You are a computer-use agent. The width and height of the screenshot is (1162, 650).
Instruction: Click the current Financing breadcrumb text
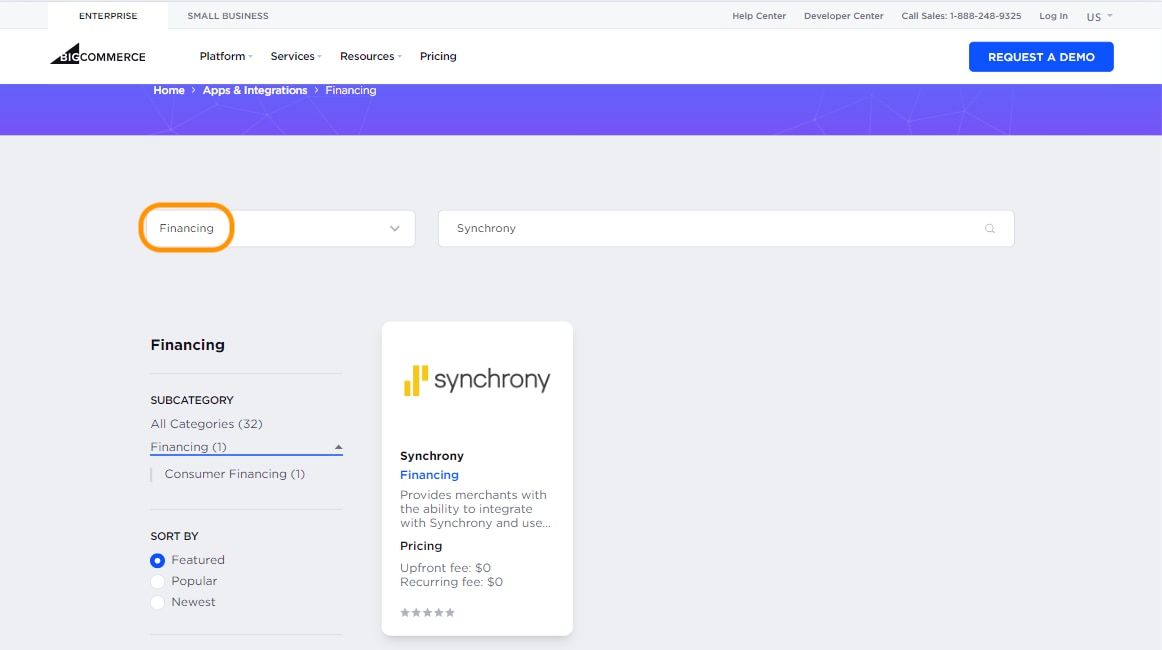351,90
